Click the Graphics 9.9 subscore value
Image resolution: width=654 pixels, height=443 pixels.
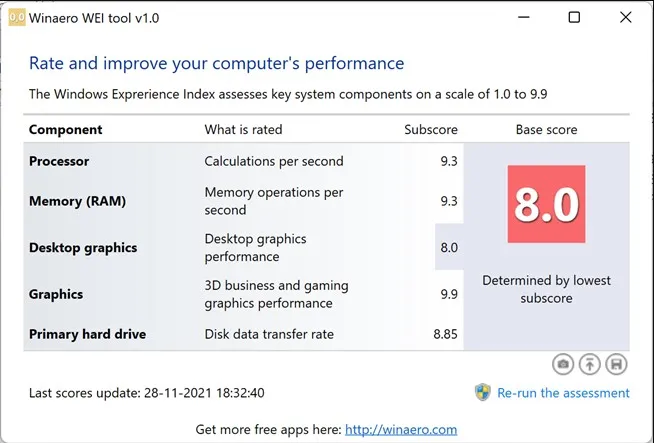tap(448, 294)
